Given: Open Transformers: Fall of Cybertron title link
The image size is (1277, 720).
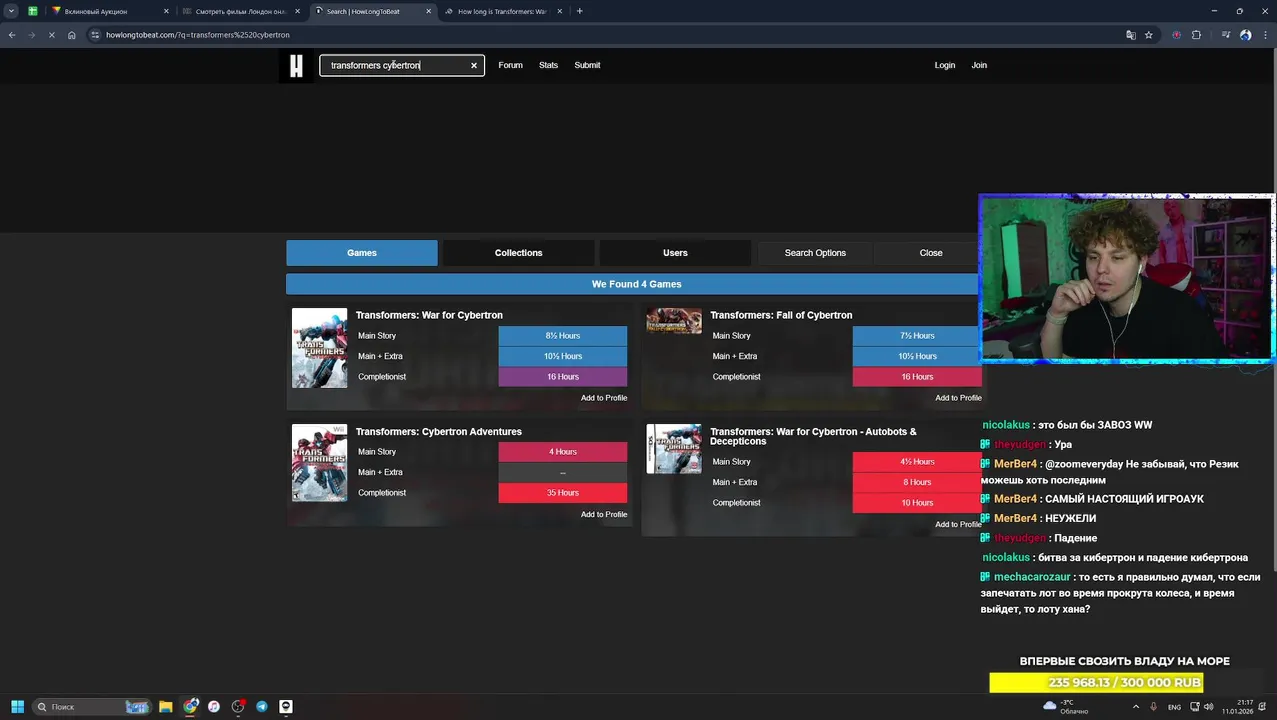Looking at the screenshot, I should [781, 315].
